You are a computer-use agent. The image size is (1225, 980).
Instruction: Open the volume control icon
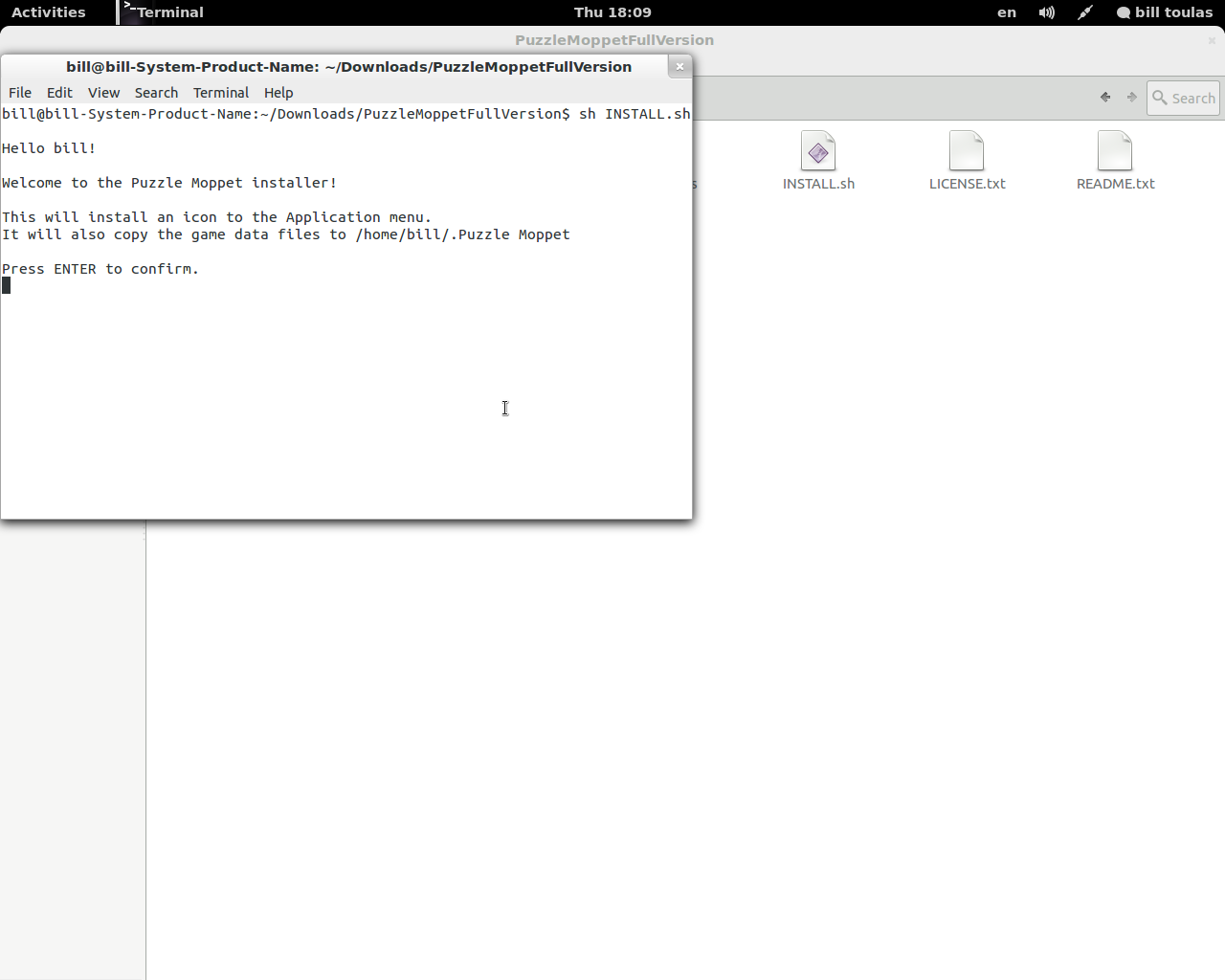coord(1047,12)
